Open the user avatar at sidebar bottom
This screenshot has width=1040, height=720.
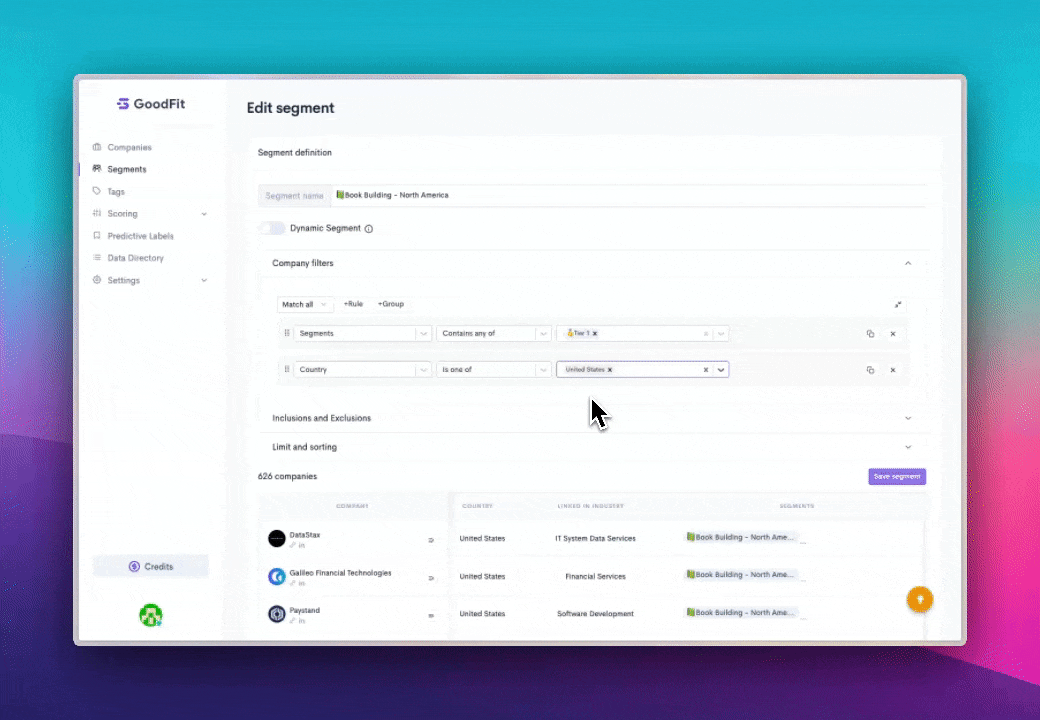coord(151,616)
